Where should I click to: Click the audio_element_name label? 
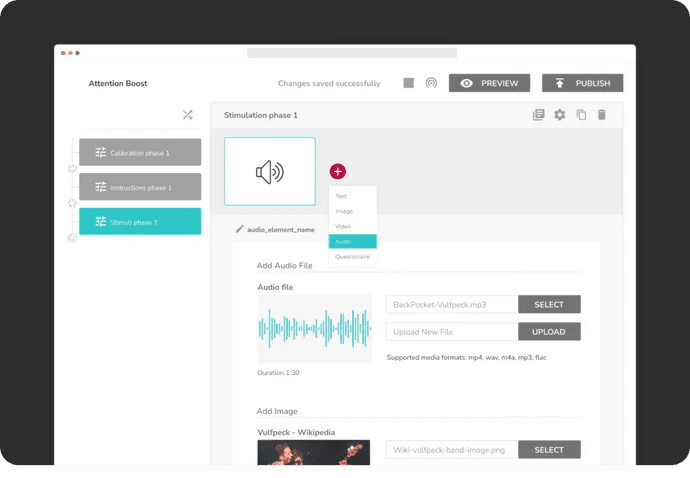coord(281,230)
